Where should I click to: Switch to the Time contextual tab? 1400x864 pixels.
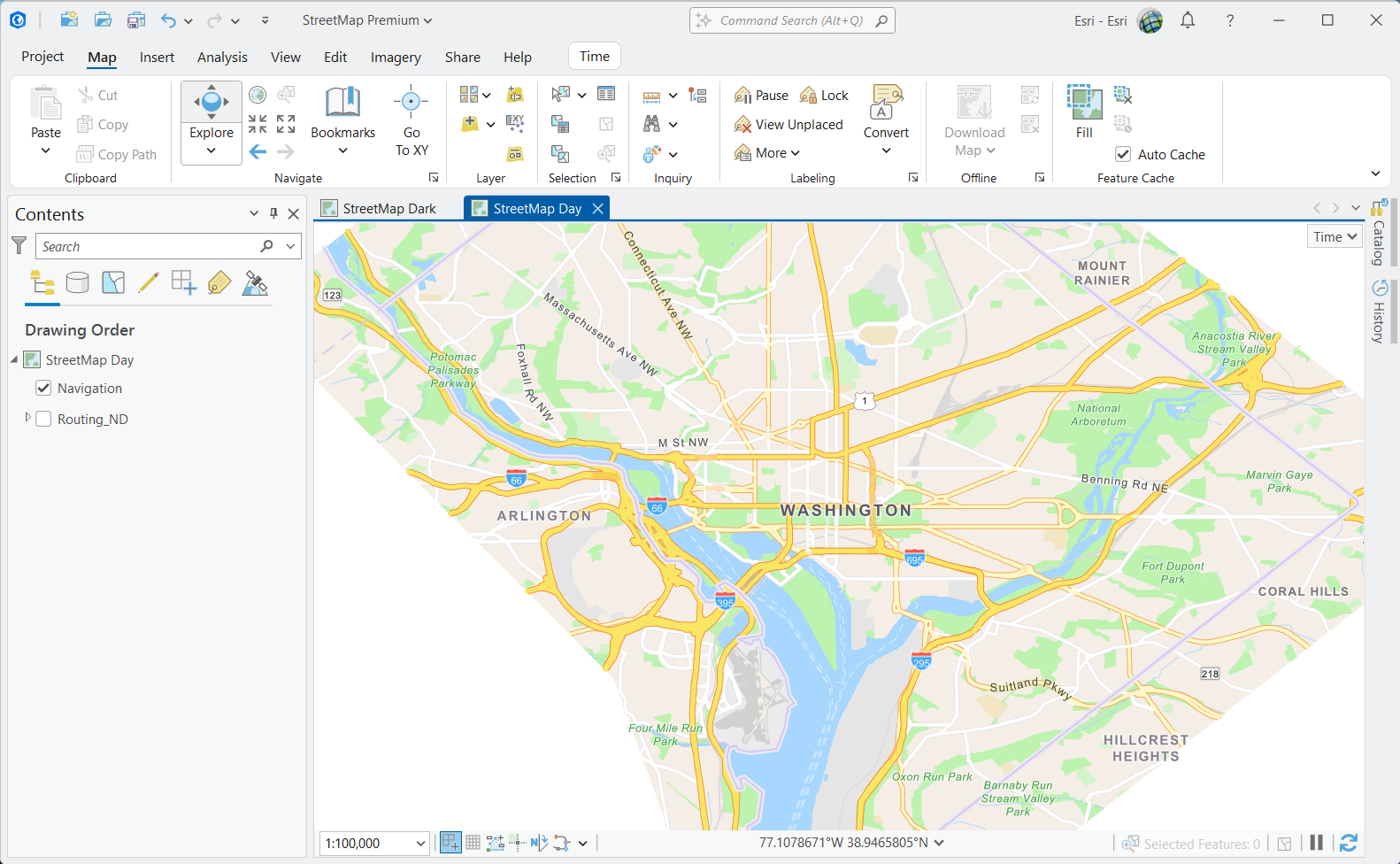(x=595, y=57)
